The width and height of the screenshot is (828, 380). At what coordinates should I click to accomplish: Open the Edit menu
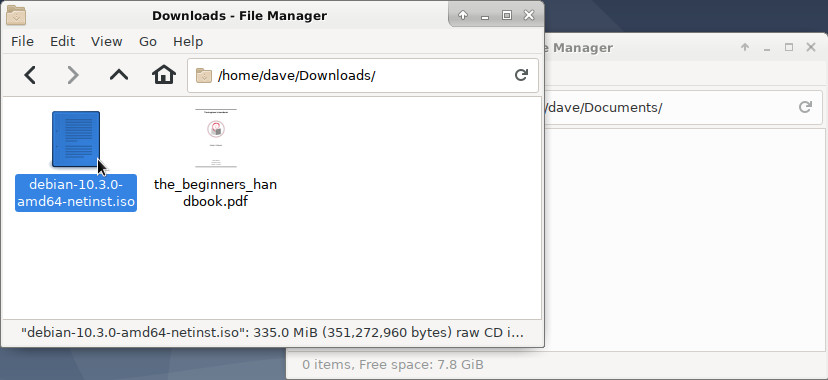62,42
